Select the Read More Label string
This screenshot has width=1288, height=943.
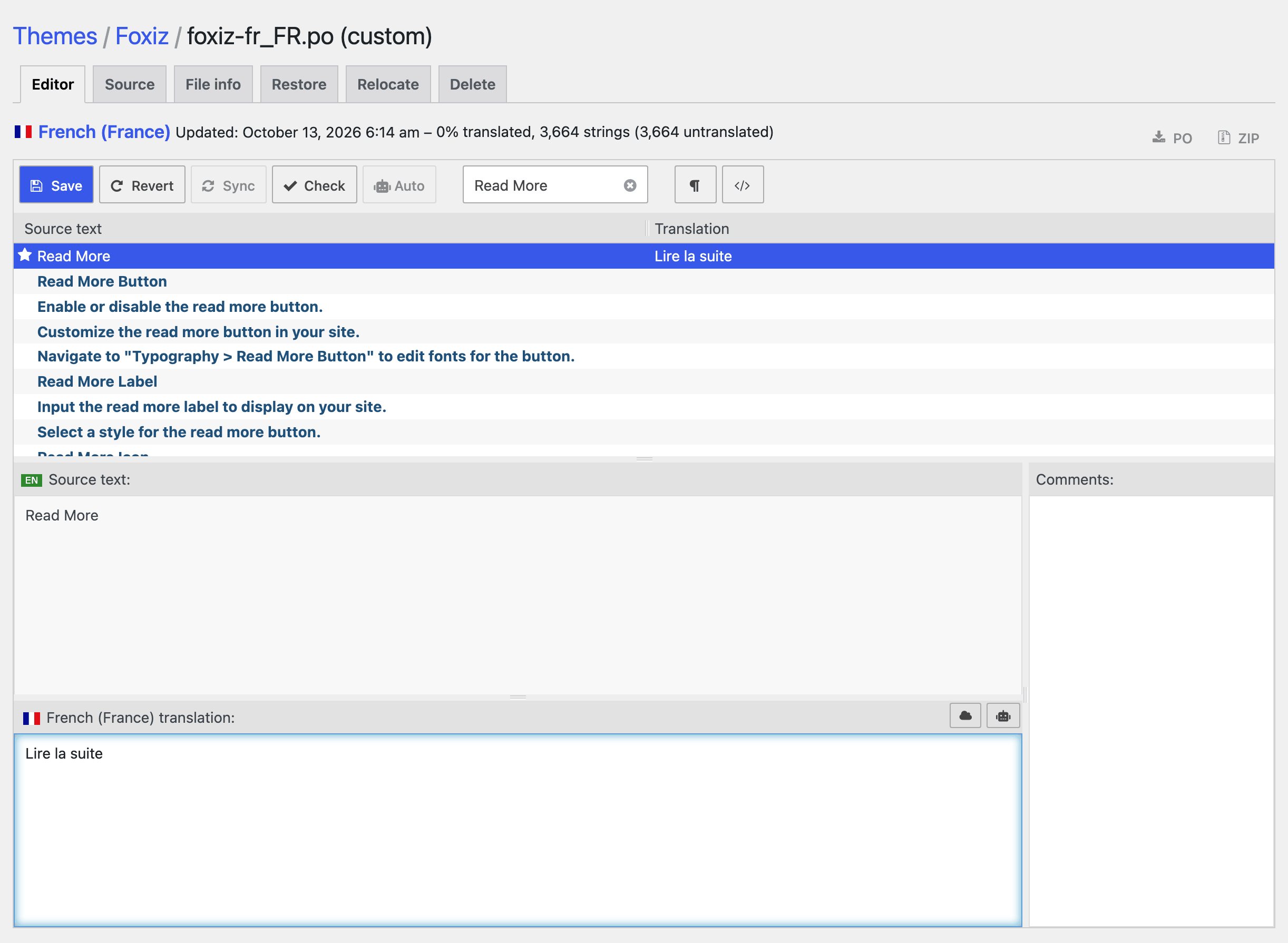point(644,381)
